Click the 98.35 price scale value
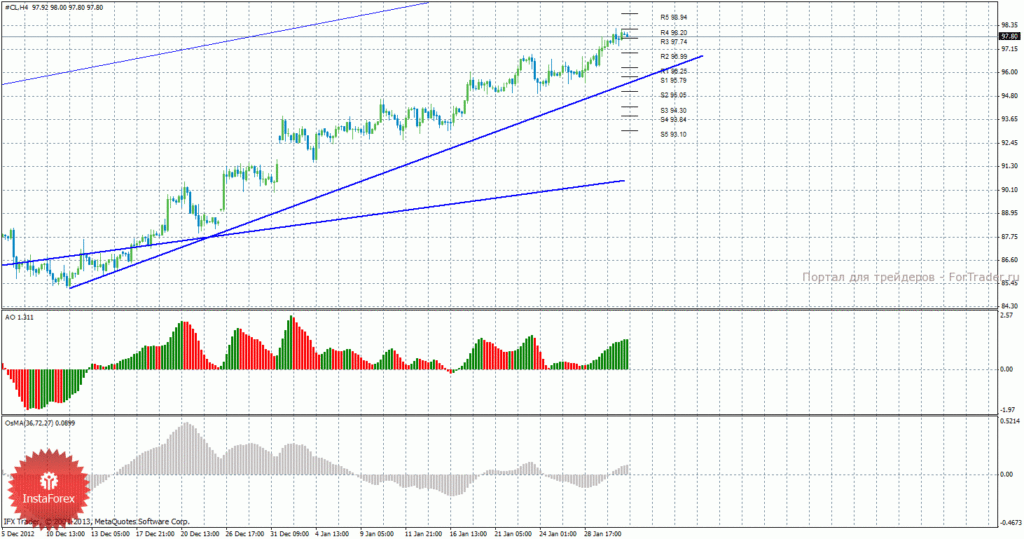 1009,25
